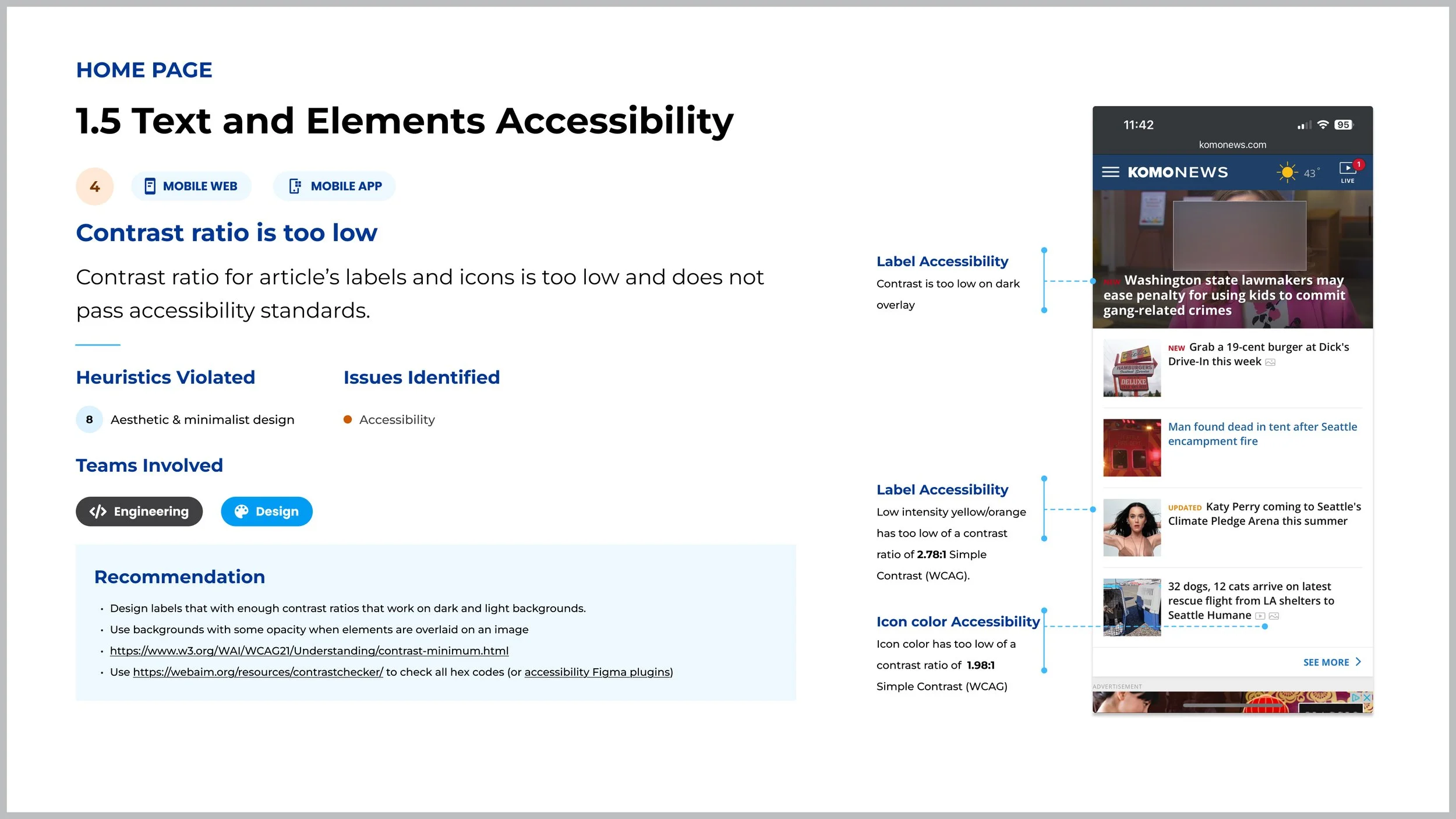This screenshot has height=819, width=1456.
Task: Click the Engineering team pill
Action: point(139,511)
